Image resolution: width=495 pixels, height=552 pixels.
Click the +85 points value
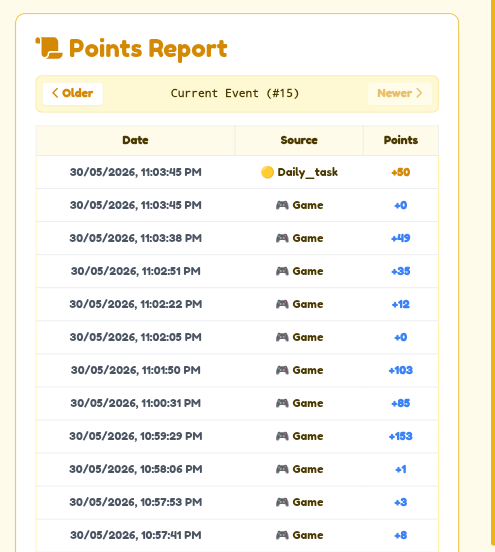[401, 403]
